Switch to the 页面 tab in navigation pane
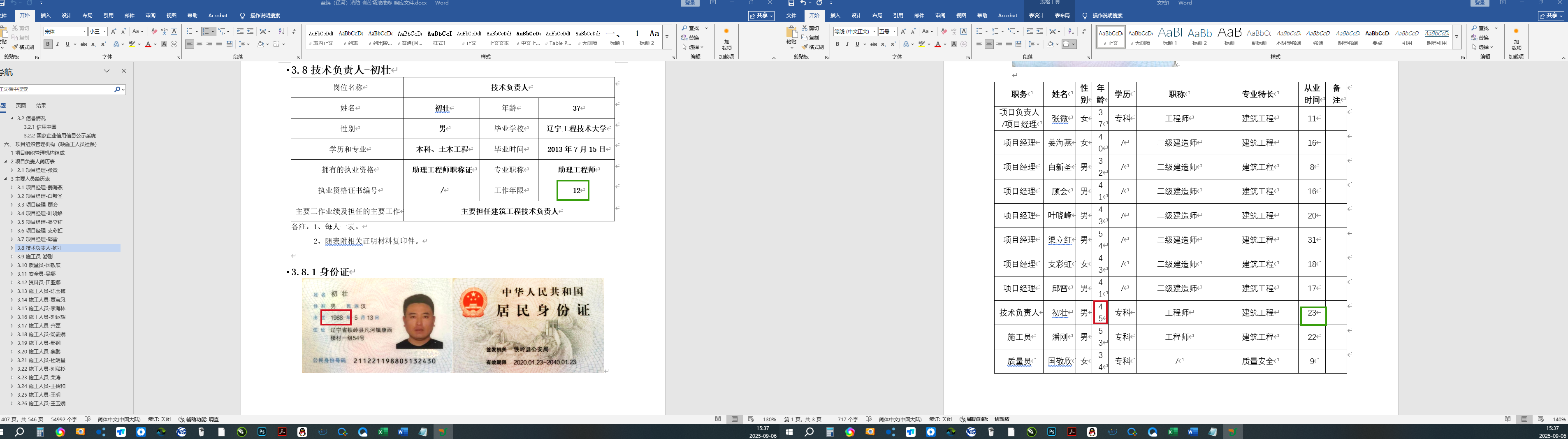Viewport: 1568px width, 439px height. (x=21, y=105)
